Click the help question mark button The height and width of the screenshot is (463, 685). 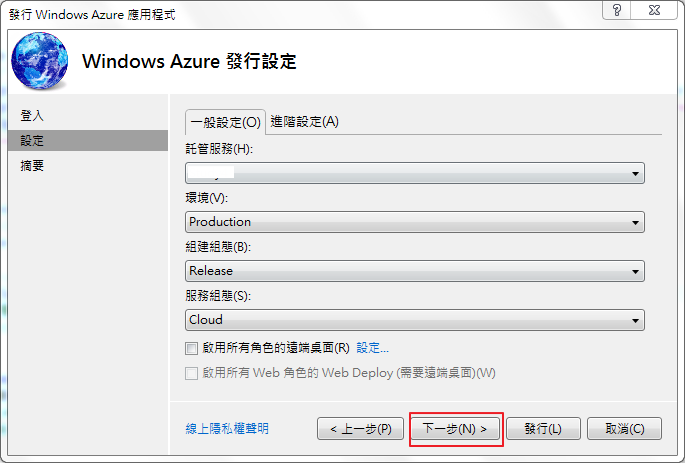[616, 10]
